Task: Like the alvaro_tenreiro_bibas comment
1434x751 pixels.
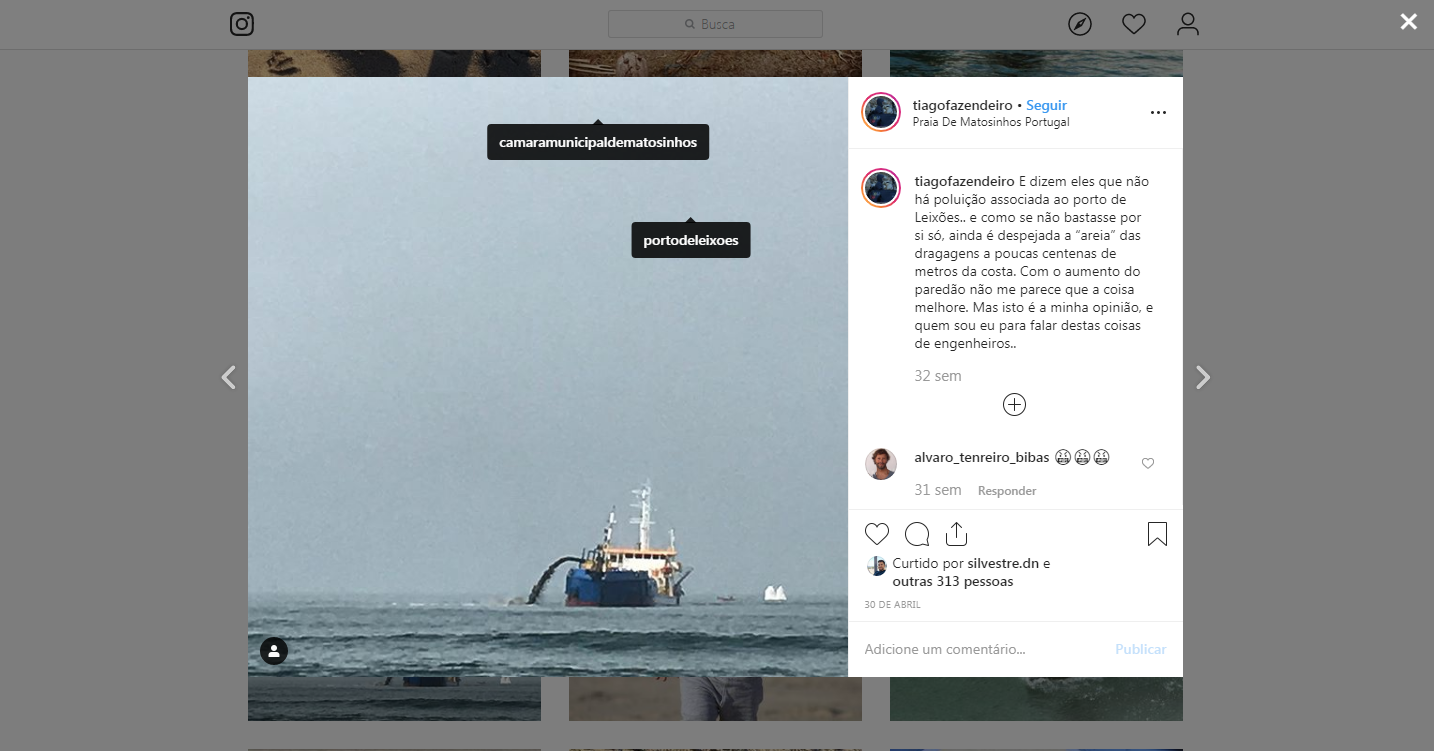Action: [1148, 463]
